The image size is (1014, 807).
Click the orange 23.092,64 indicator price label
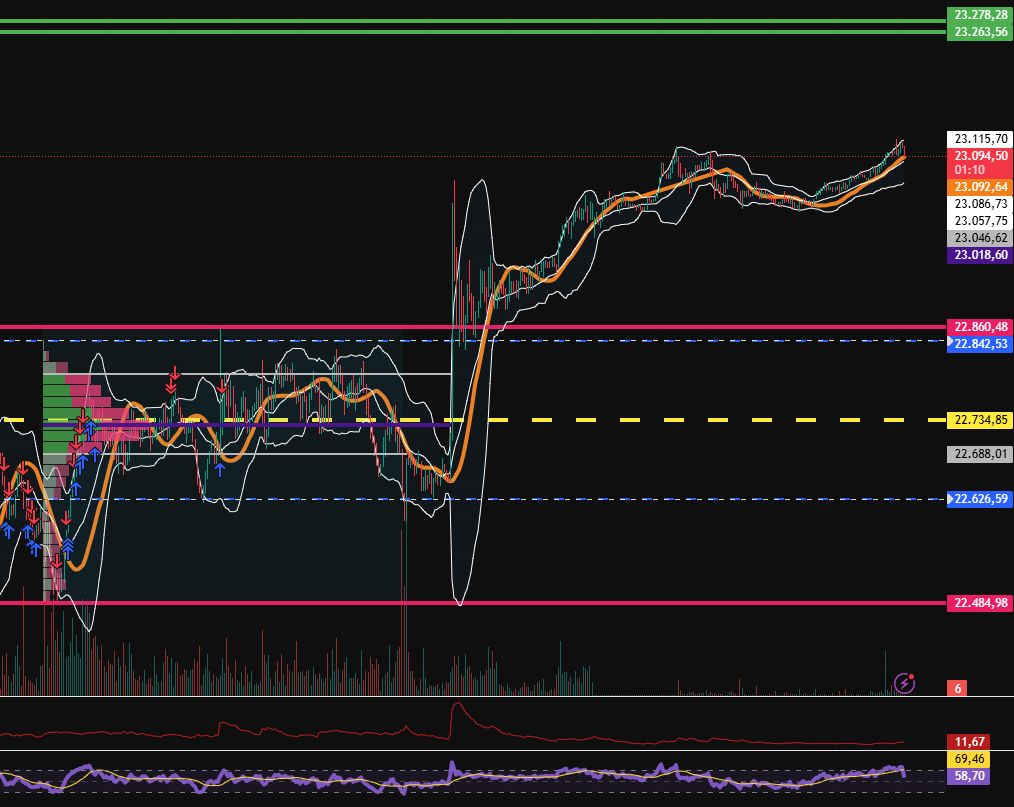pos(977,186)
